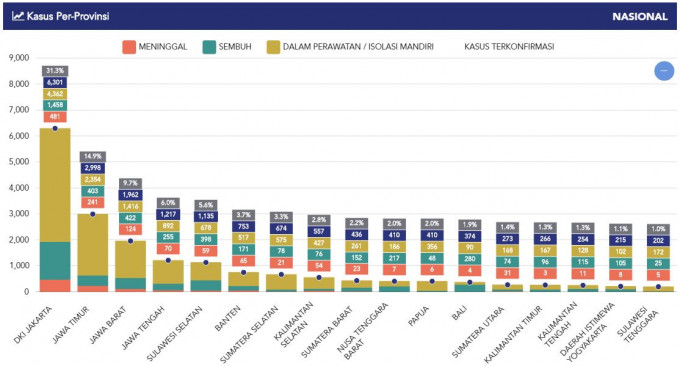The image size is (680, 366).
Task: Click the DKI Jakarta stacked bar
Action: point(55,210)
